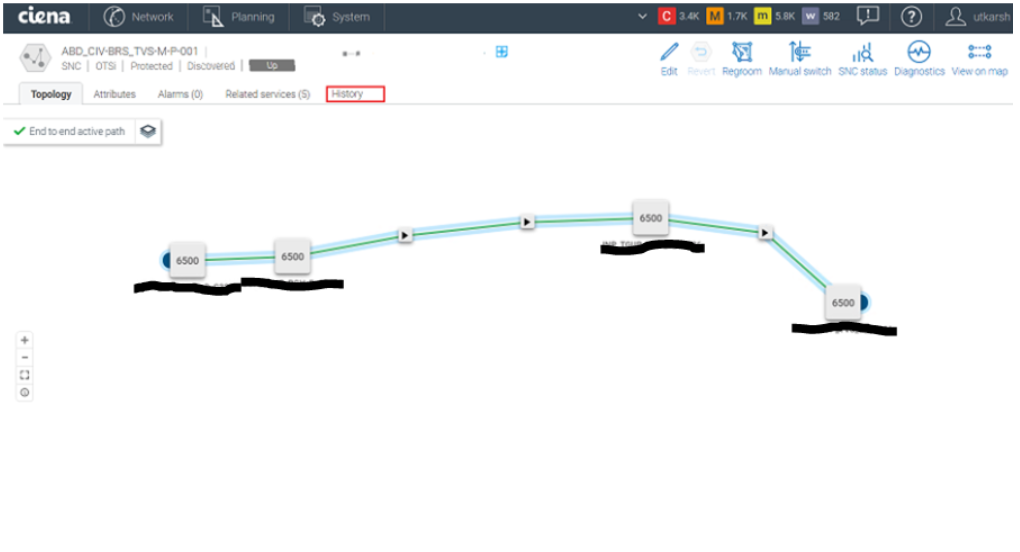
Task: Click the blue grid layout icon
Action: coord(502,51)
